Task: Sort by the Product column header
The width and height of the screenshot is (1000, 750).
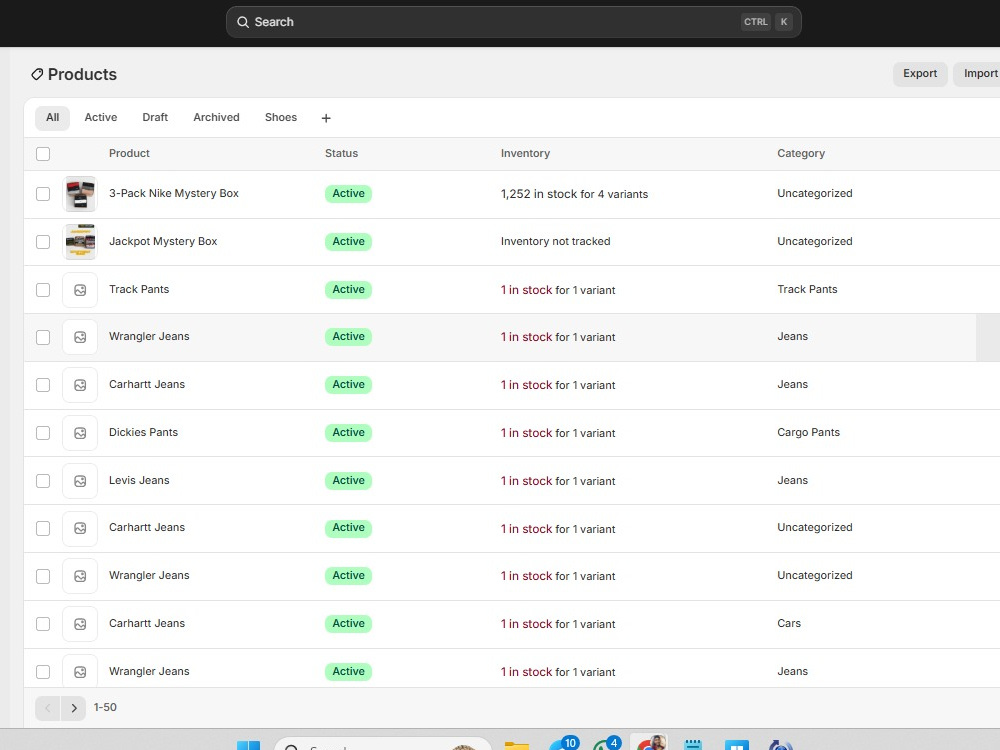Action: [x=129, y=153]
